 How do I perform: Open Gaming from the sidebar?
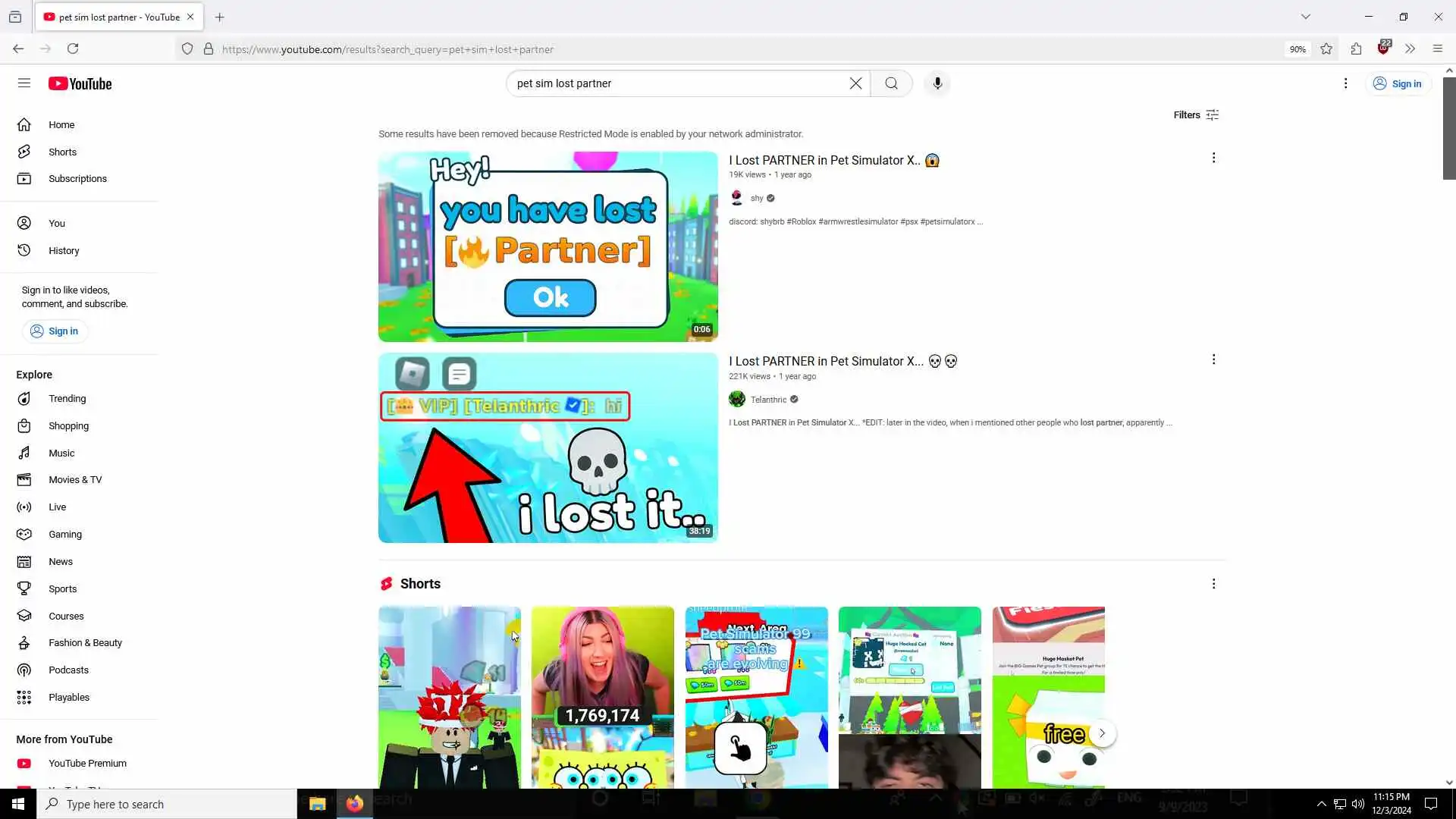pyautogui.click(x=64, y=535)
